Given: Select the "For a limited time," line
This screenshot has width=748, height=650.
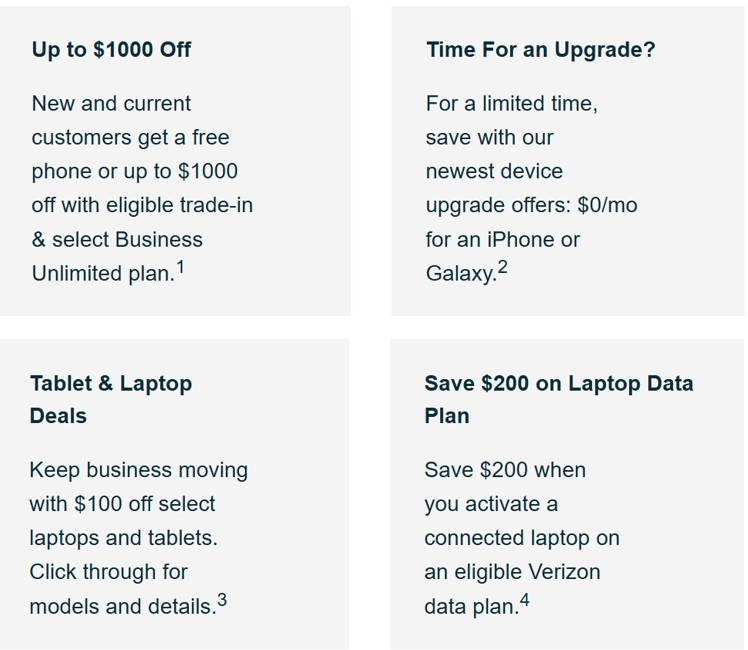Looking at the screenshot, I should click(x=511, y=104).
